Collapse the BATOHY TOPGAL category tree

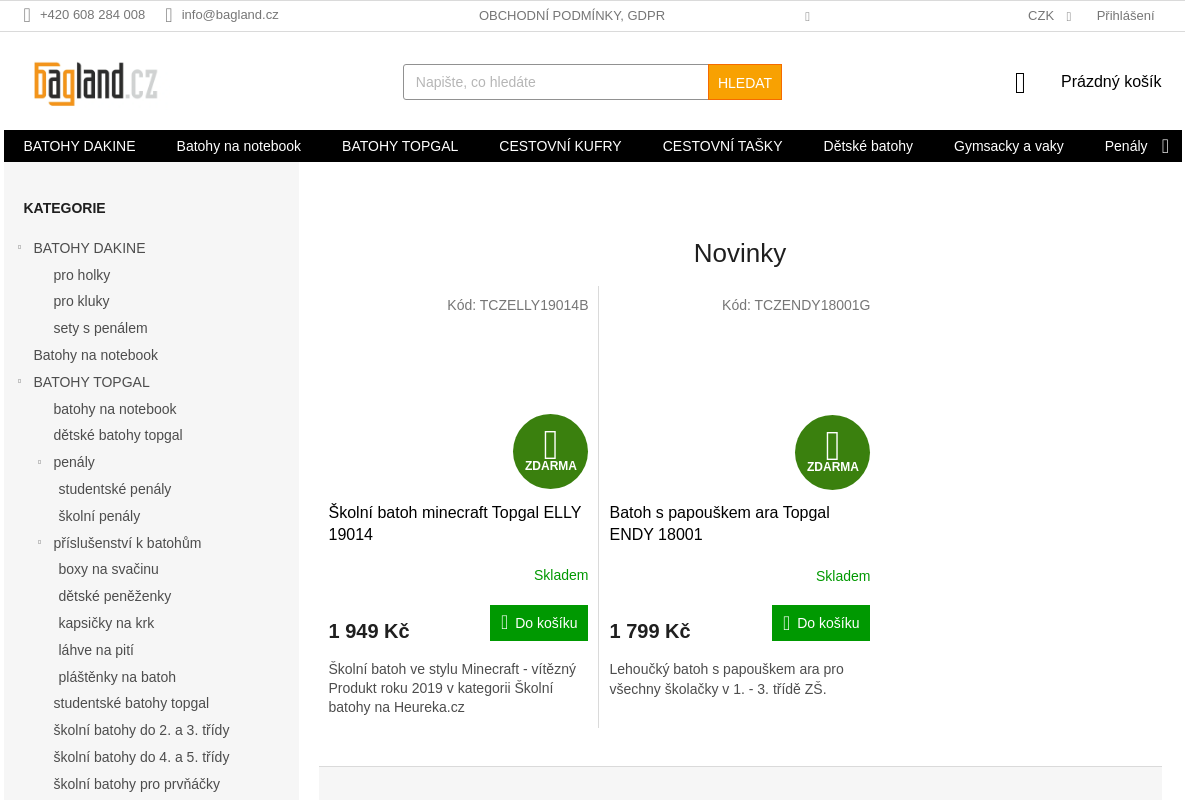click(19, 381)
